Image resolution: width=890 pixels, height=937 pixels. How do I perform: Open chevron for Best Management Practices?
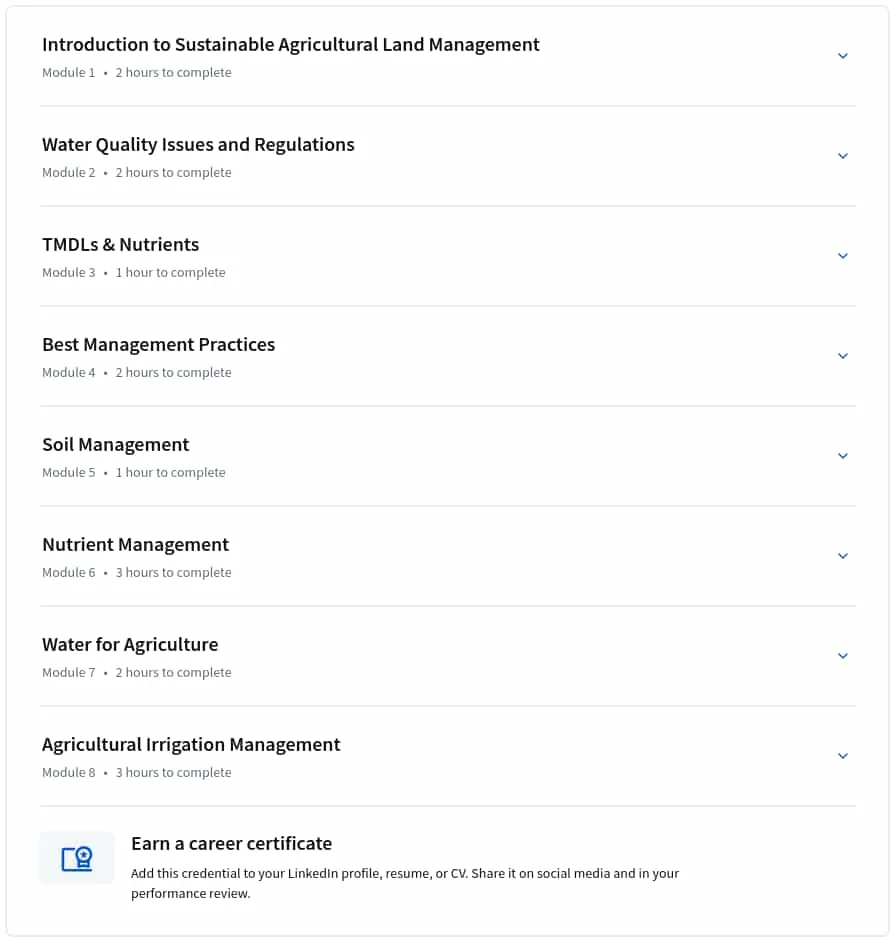point(843,356)
